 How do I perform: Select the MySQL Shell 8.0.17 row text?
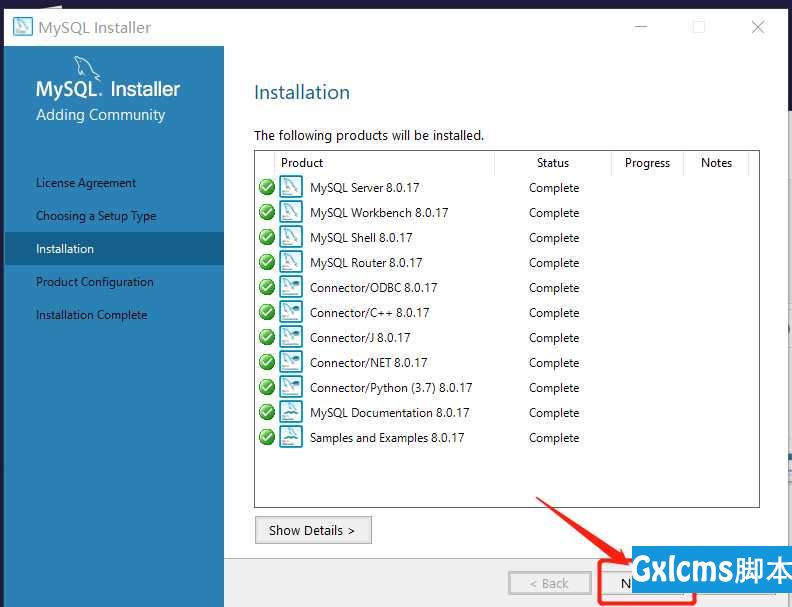(361, 238)
